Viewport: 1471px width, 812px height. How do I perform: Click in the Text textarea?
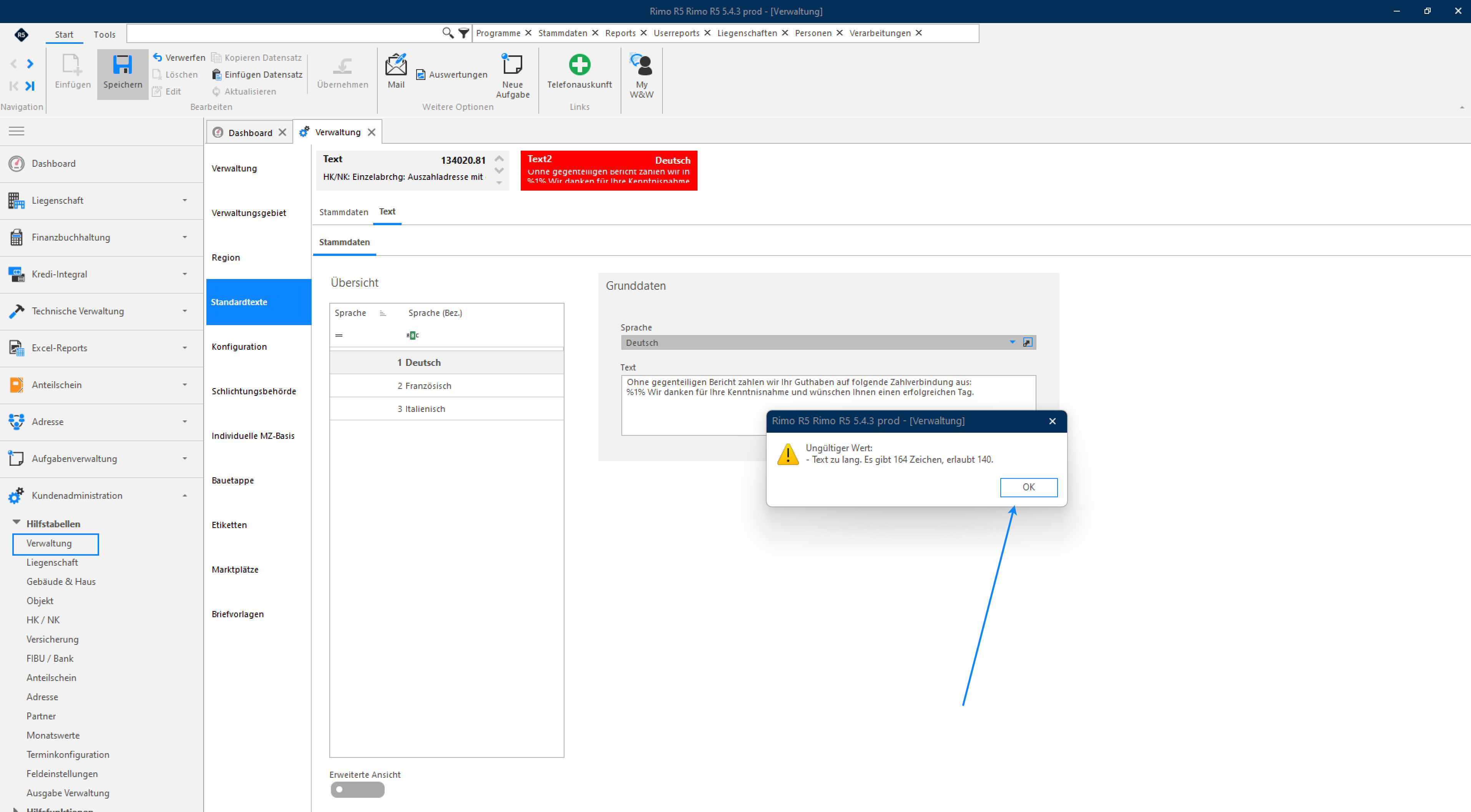coord(828,405)
